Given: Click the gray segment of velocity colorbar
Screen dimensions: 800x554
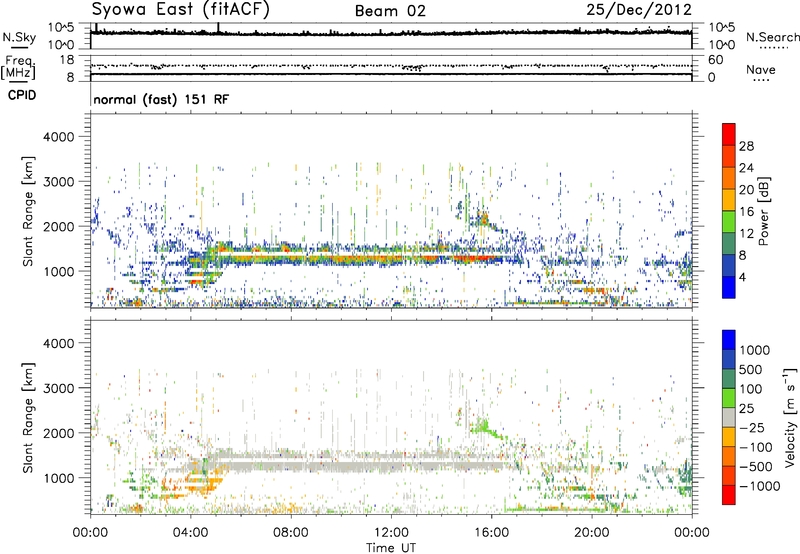Looking at the screenshot, I should [x=729, y=417].
